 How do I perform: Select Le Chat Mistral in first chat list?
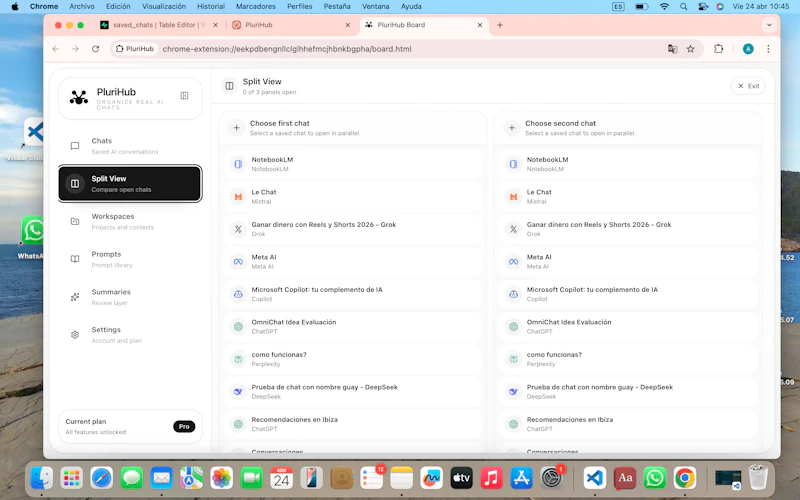point(352,196)
